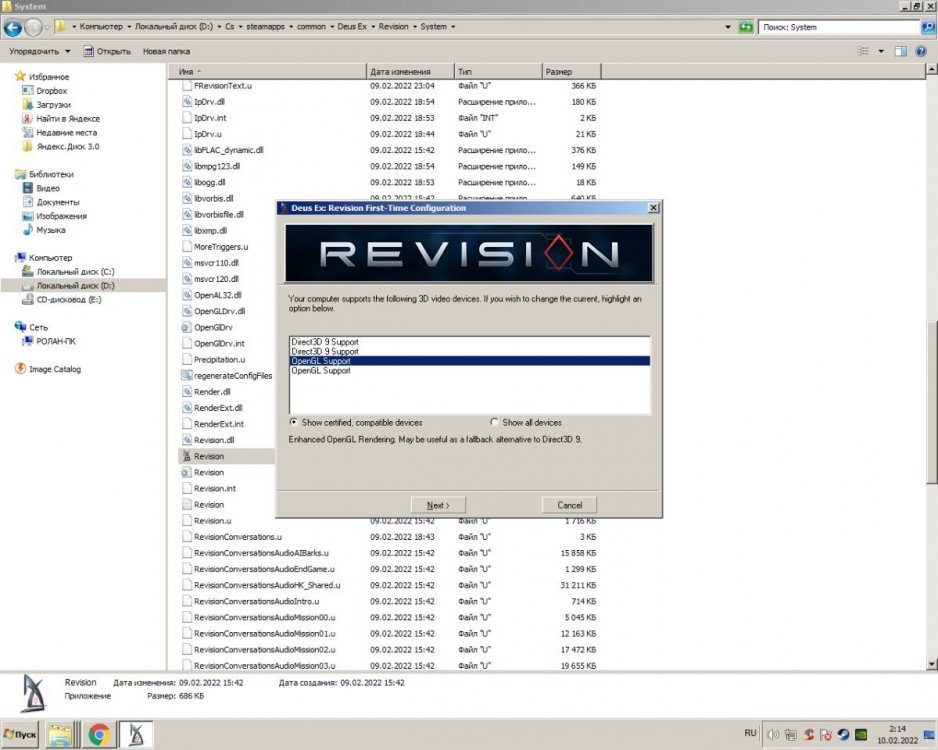Viewport: 938px width, 750px height.
Task: Select 'Show certified, compatible devices' radio button
Action: [x=293, y=423]
